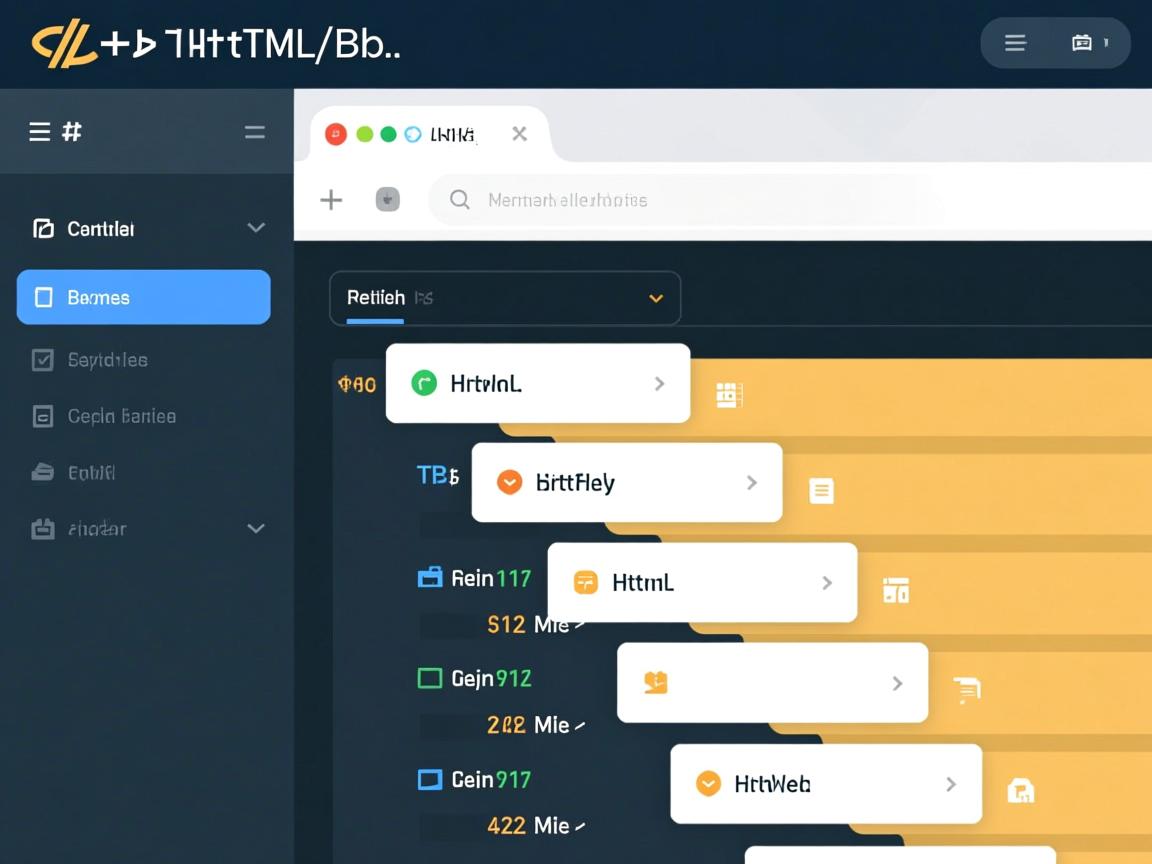1152x864 pixels.
Task: Click the house icon on bottom yellow bar
Action: [x=1020, y=790]
